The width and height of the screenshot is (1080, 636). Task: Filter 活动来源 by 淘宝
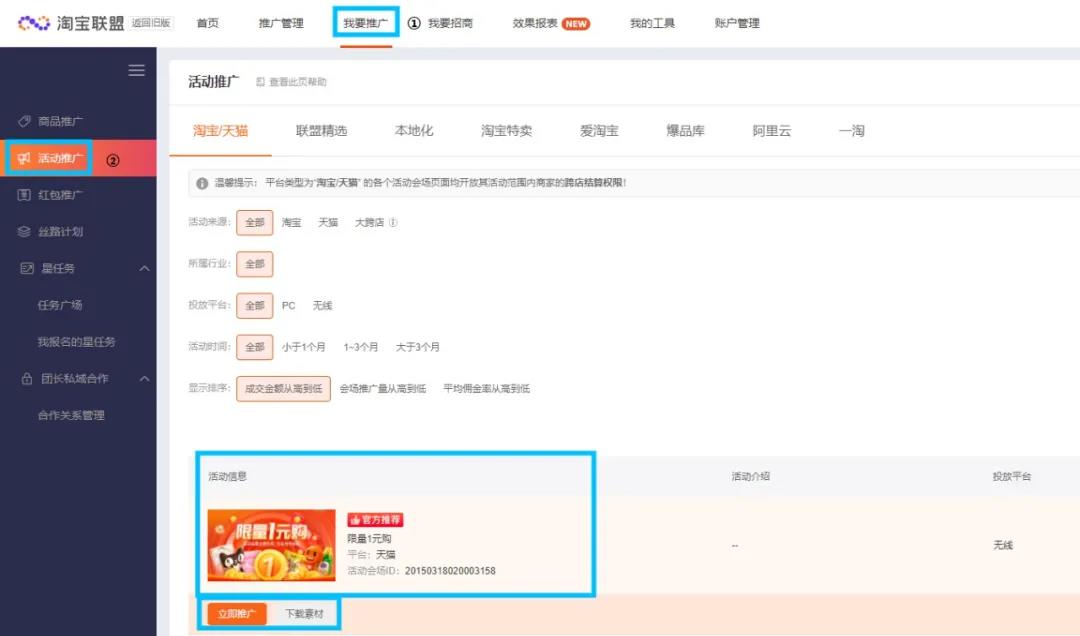(291, 223)
